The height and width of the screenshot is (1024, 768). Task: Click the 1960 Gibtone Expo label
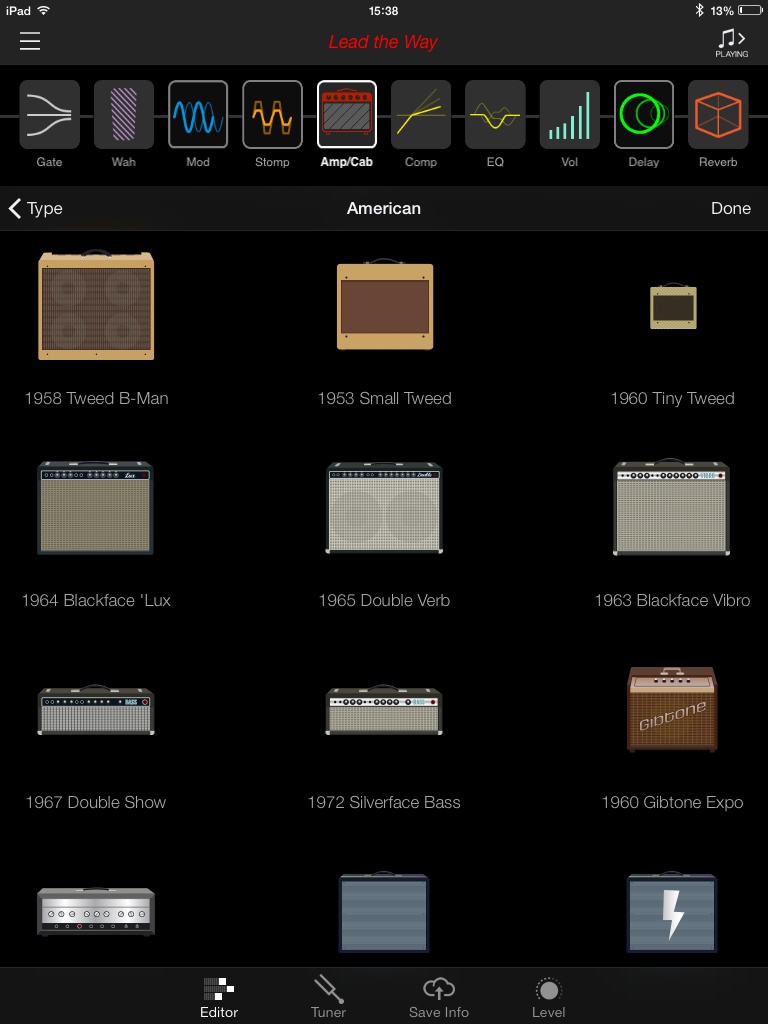[672, 802]
